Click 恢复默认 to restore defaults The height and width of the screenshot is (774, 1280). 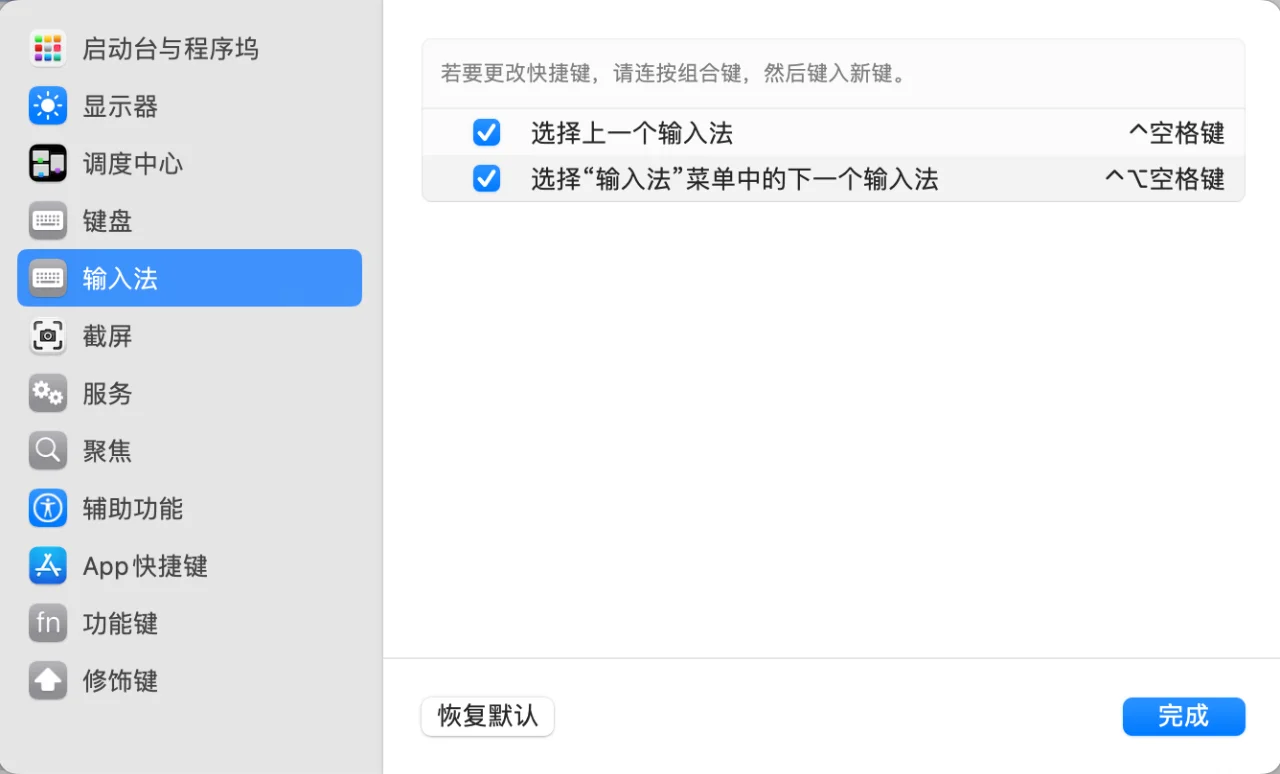(487, 716)
